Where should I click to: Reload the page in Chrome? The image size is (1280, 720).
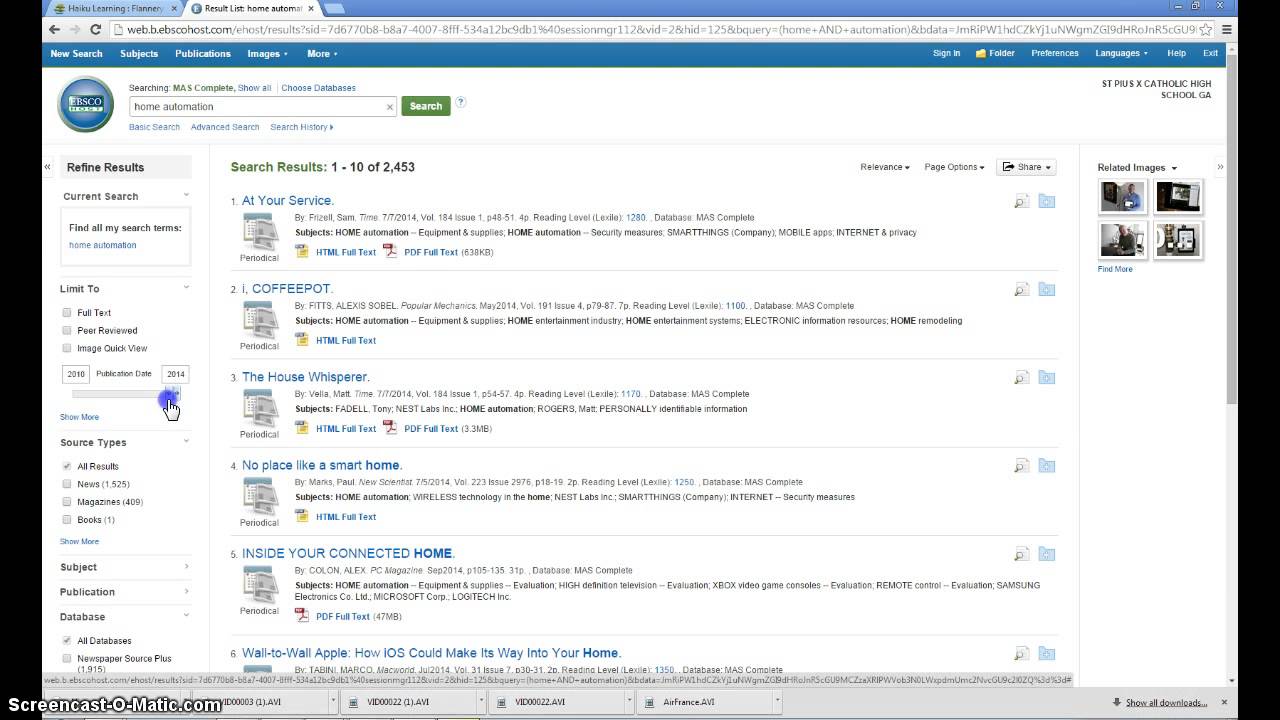coord(95,30)
